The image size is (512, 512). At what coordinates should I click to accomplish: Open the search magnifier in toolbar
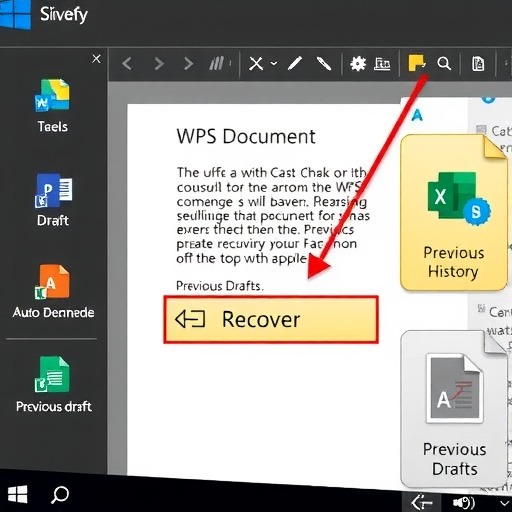point(444,63)
